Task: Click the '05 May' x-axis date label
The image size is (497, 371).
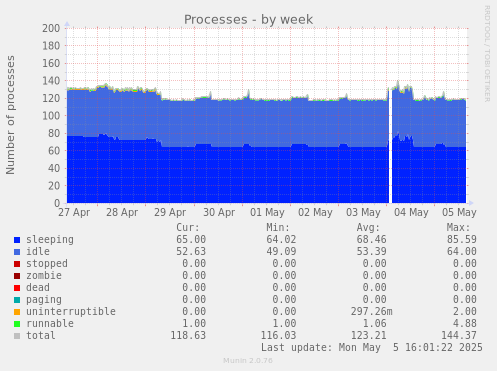Action: pyautogui.click(x=459, y=213)
